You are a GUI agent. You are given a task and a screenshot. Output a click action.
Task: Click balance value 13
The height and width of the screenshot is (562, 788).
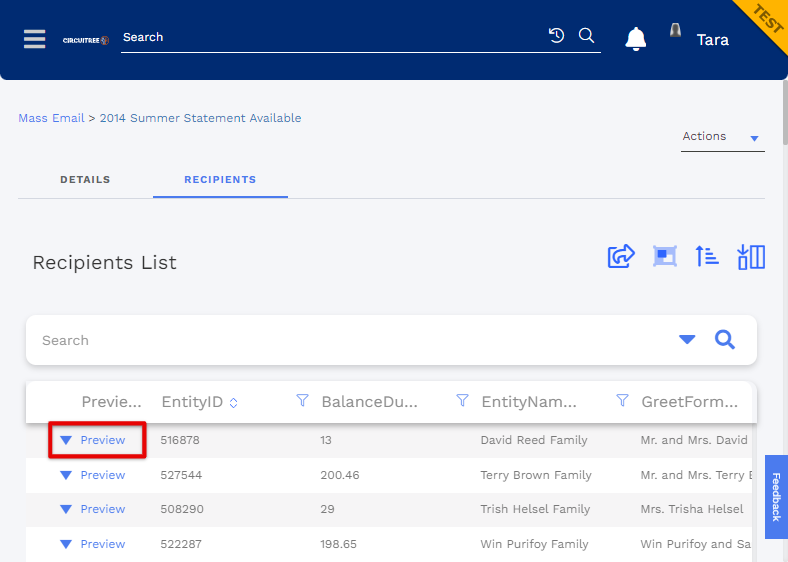point(326,440)
